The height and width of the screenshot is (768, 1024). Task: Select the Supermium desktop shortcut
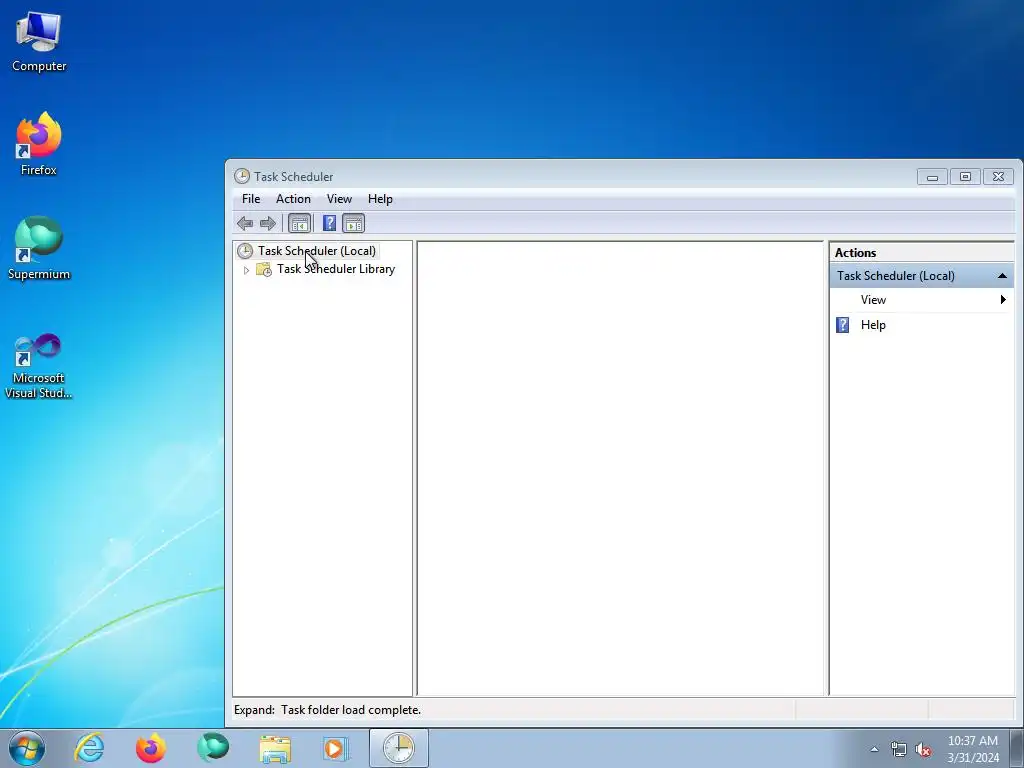coord(39,249)
